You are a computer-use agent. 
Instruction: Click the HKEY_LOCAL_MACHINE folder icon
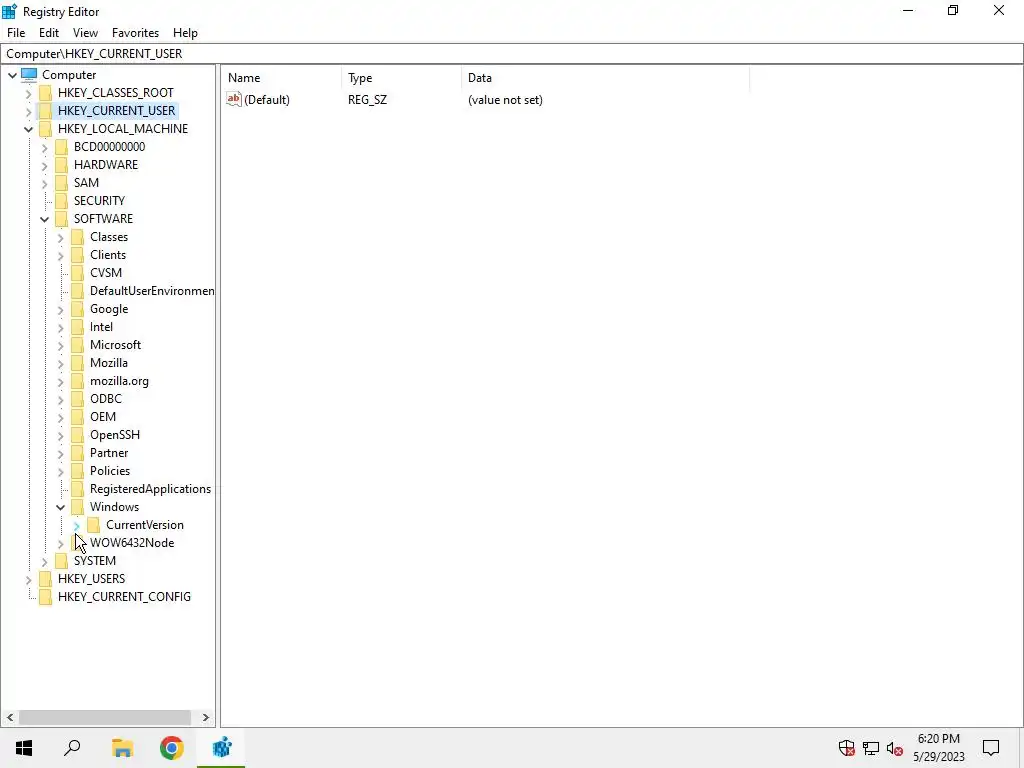(x=45, y=129)
